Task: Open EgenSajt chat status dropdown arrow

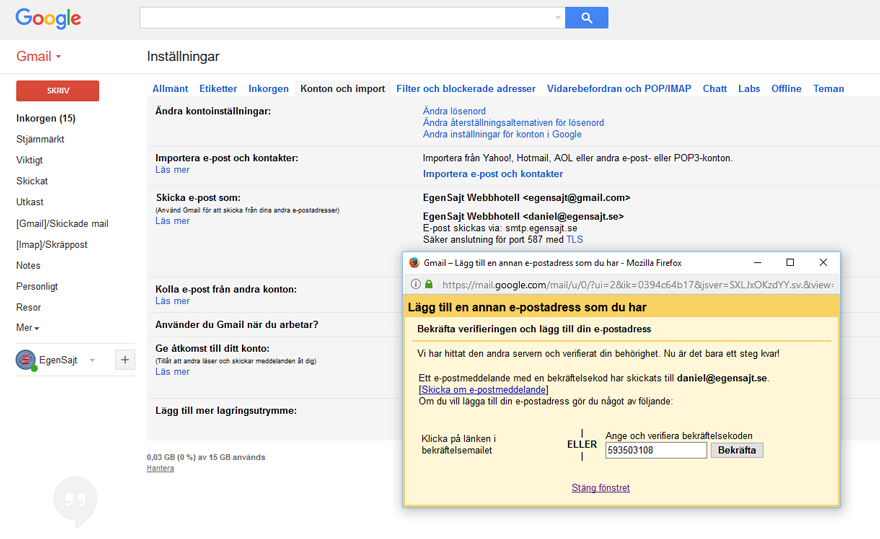Action: [92, 360]
